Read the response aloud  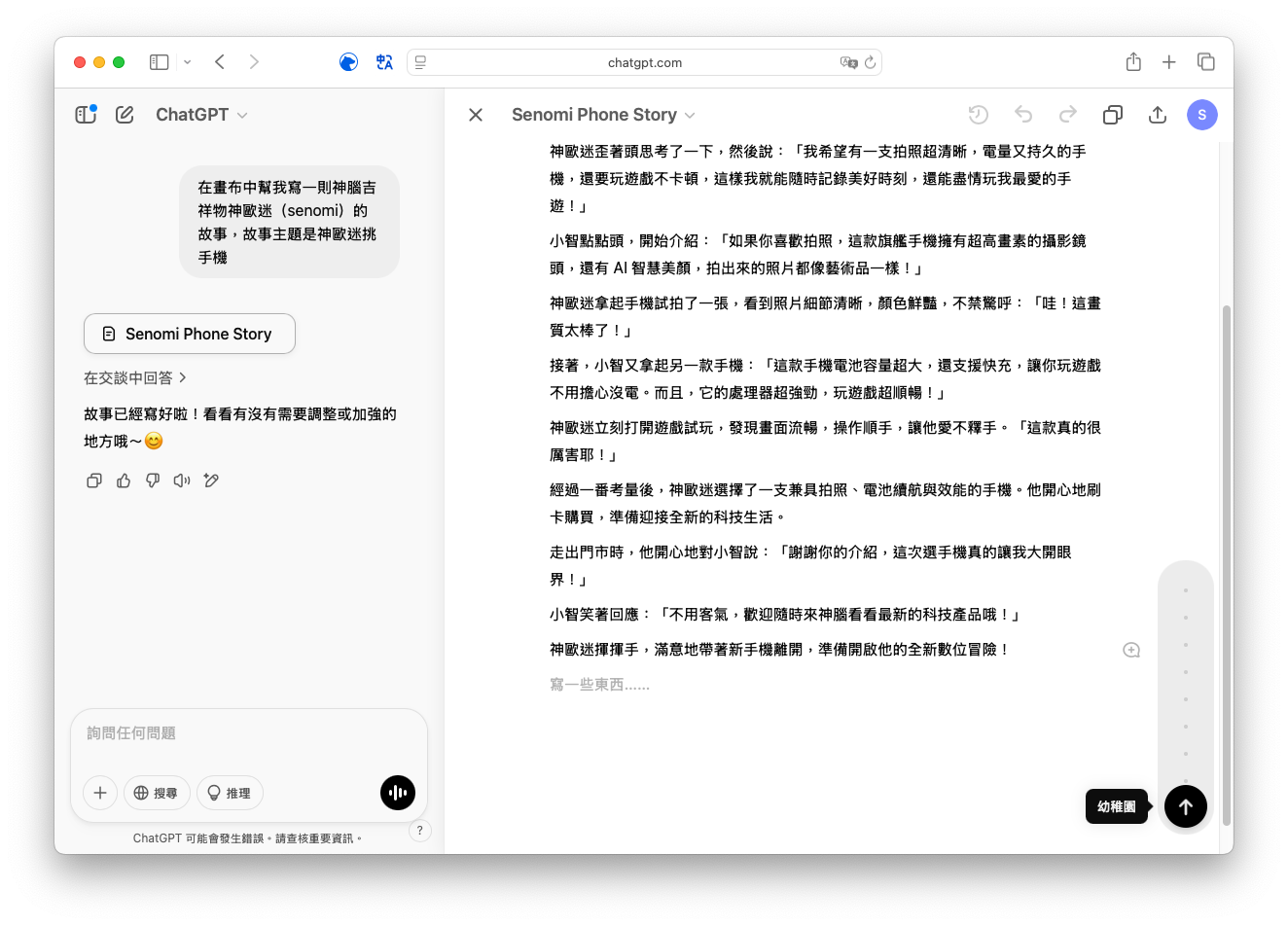[182, 481]
